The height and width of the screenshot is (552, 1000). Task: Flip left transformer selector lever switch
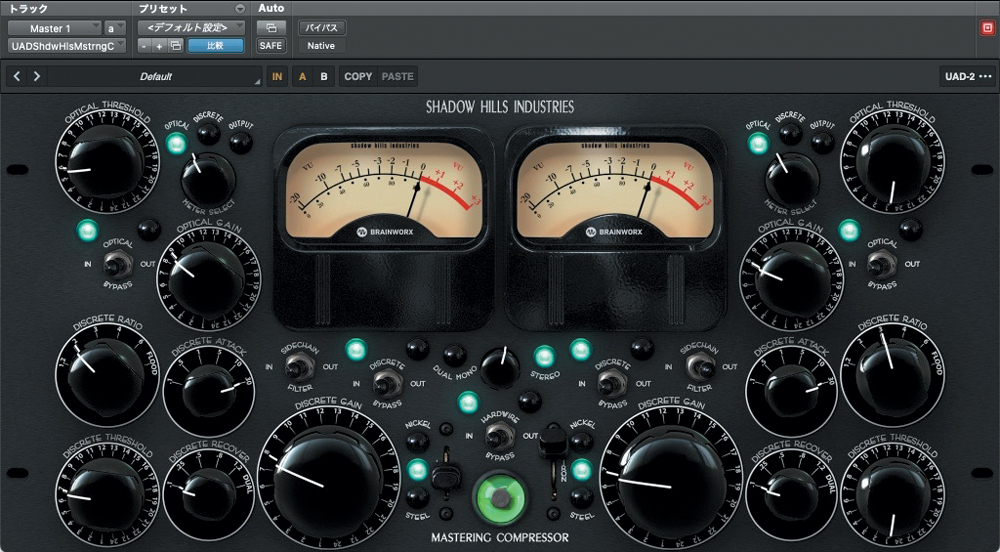point(446,474)
